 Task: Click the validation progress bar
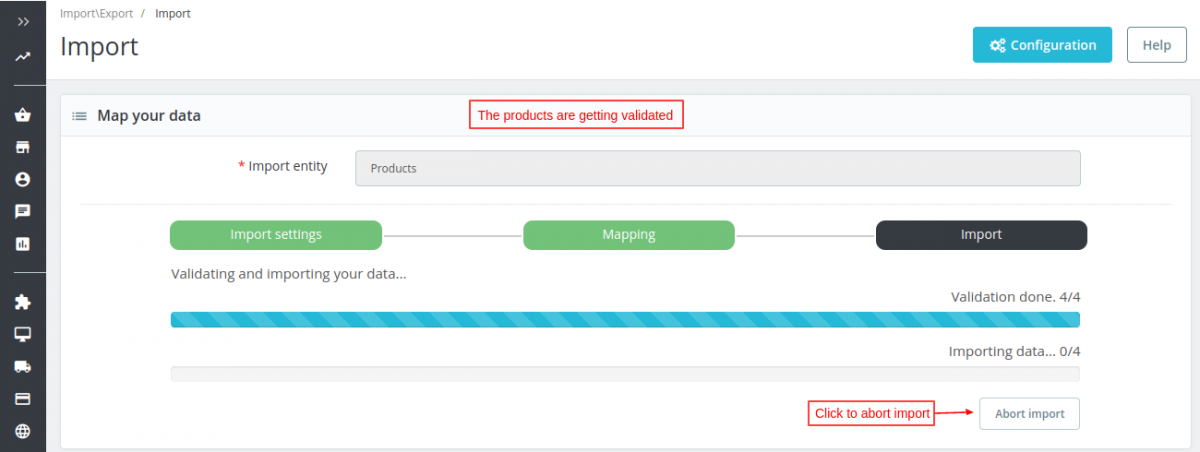(x=625, y=320)
